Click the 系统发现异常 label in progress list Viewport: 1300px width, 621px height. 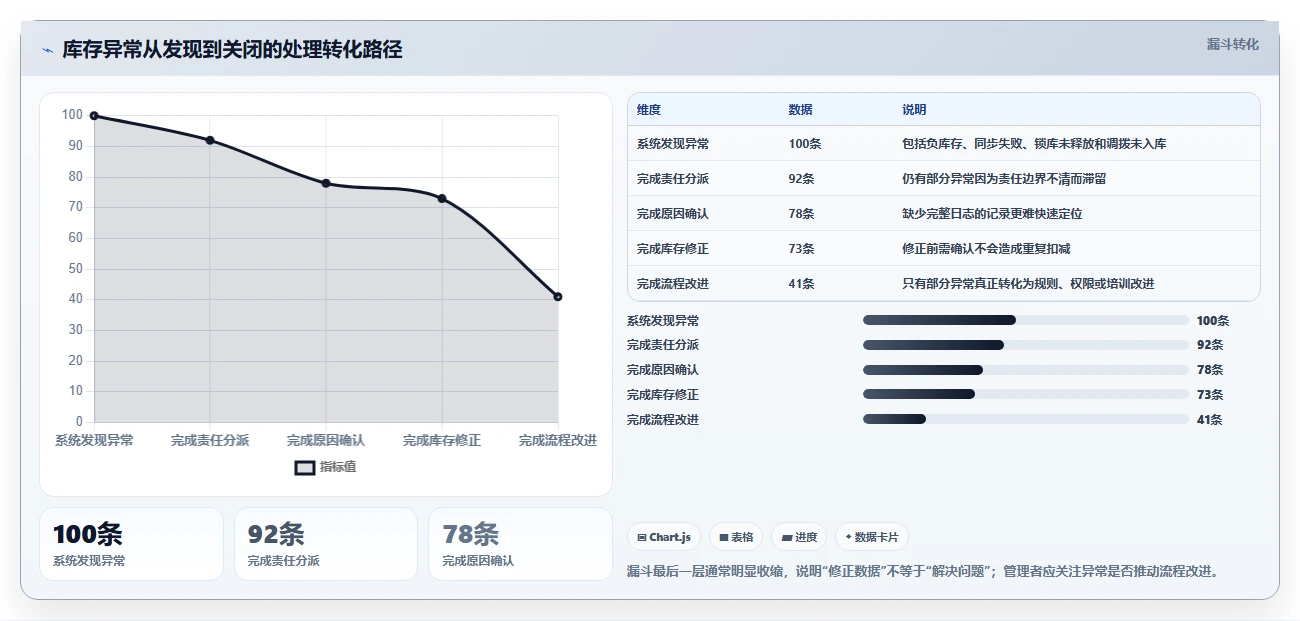click(x=663, y=321)
